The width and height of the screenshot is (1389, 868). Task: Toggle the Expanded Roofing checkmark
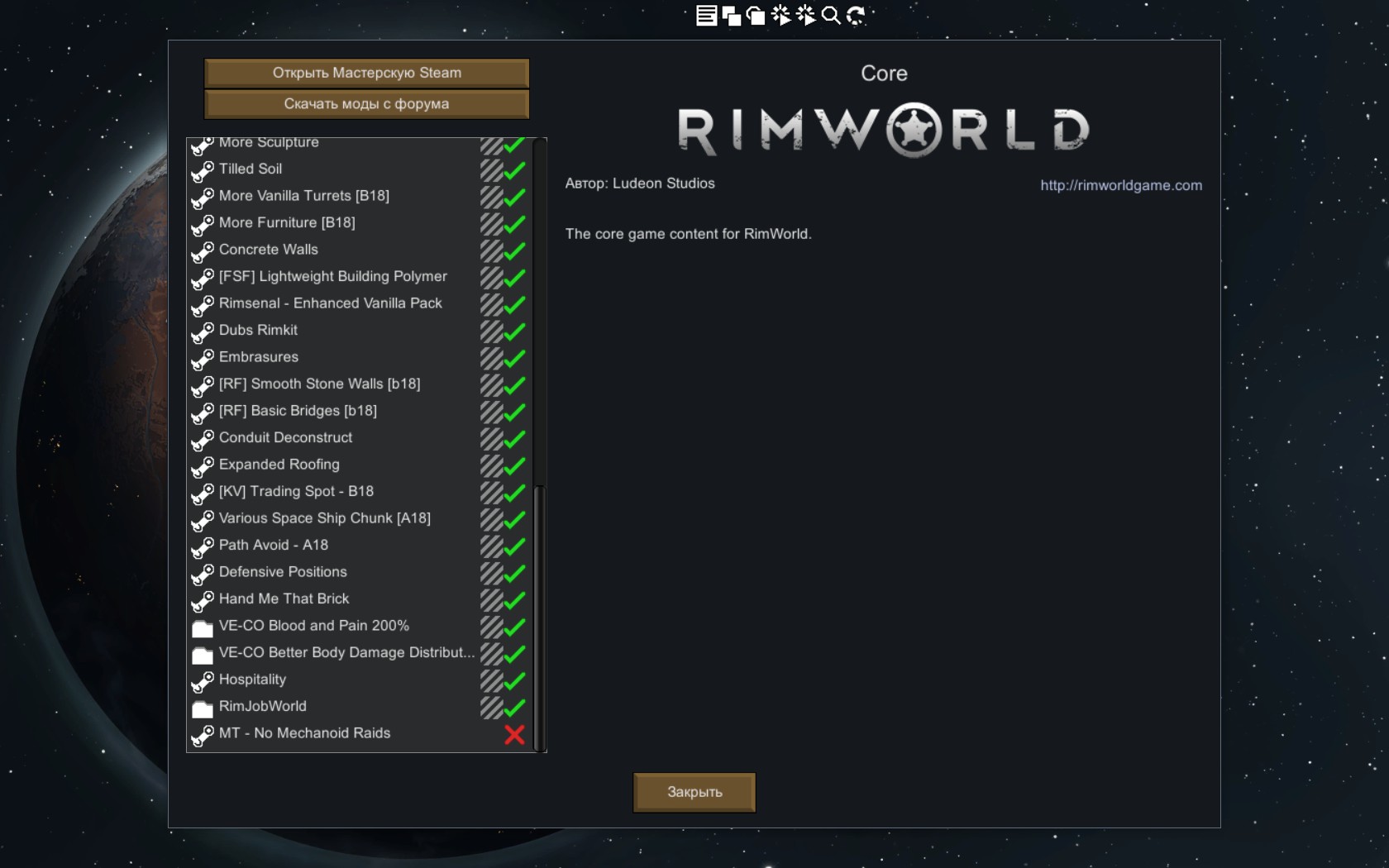(514, 465)
